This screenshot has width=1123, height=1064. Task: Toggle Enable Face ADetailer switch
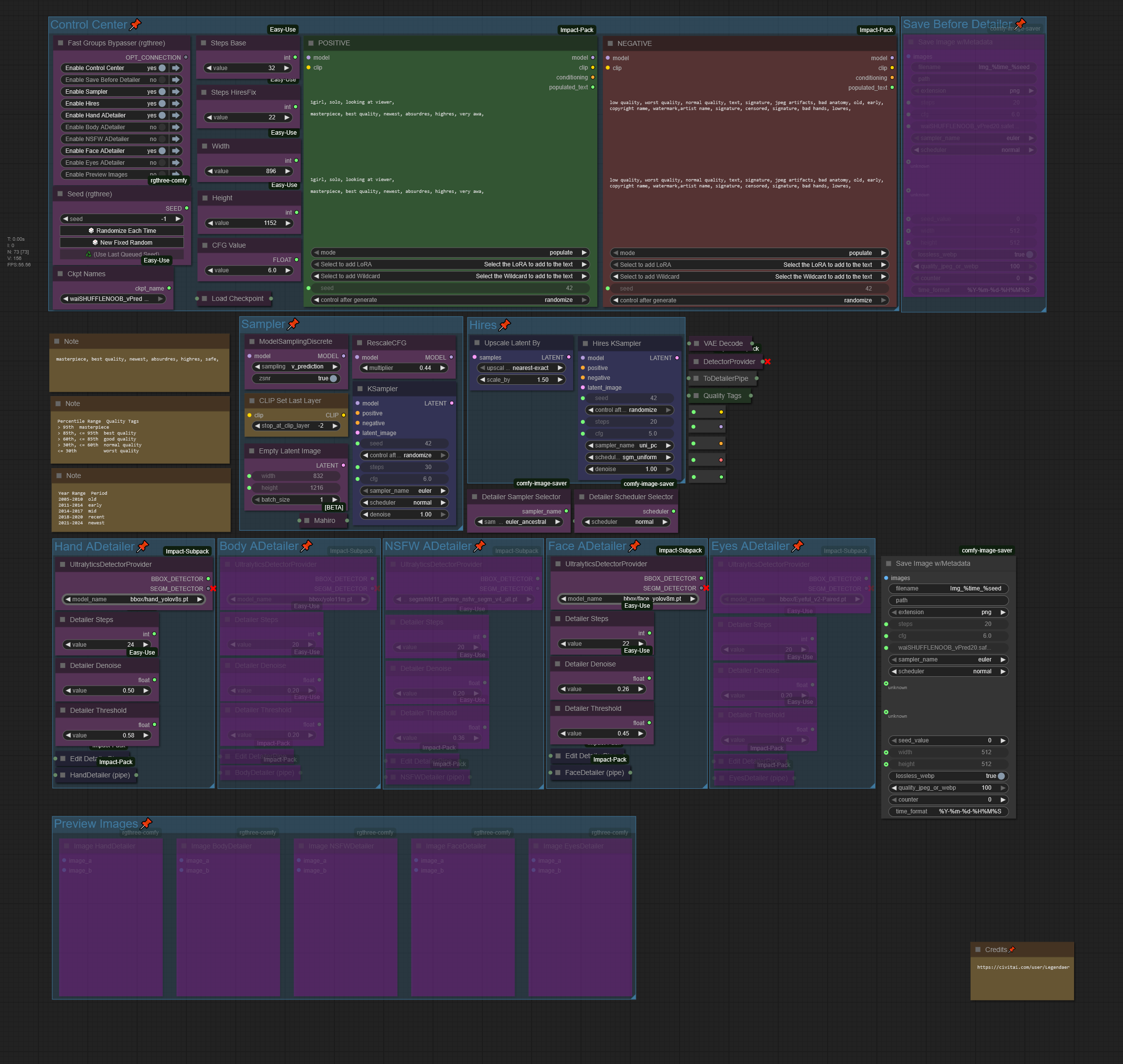pos(162,151)
